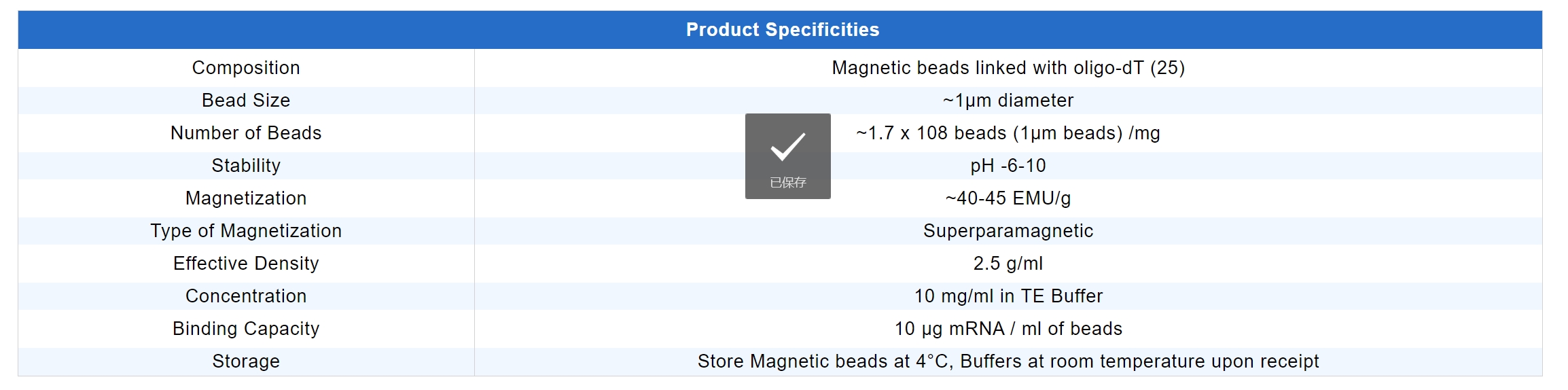Click the 已保存 label under the checkmark
1568x390 pixels.
point(787,183)
